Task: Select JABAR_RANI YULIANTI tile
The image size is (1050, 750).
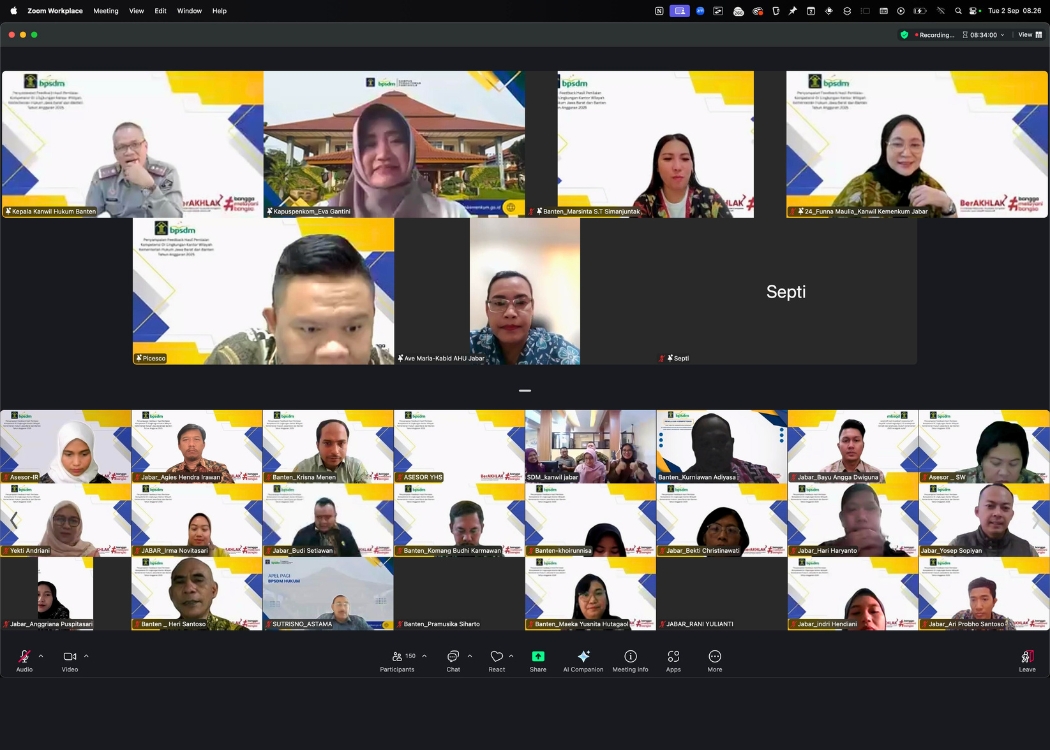Action: tap(722, 593)
